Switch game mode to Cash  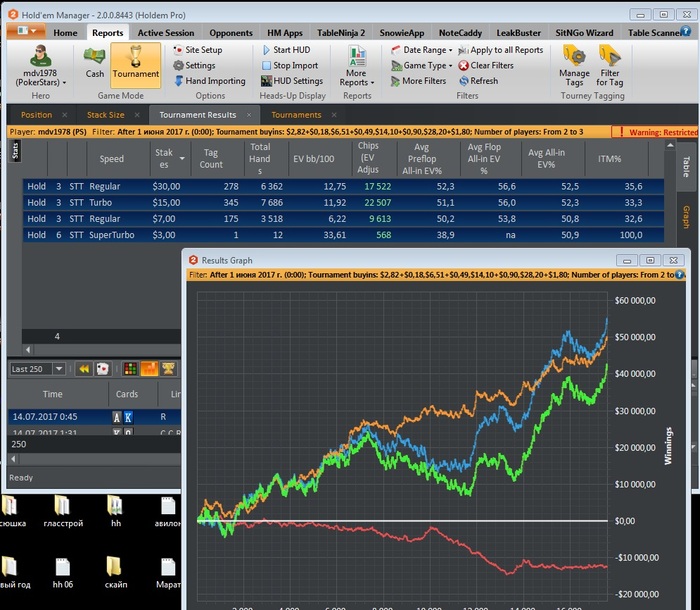(x=95, y=63)
